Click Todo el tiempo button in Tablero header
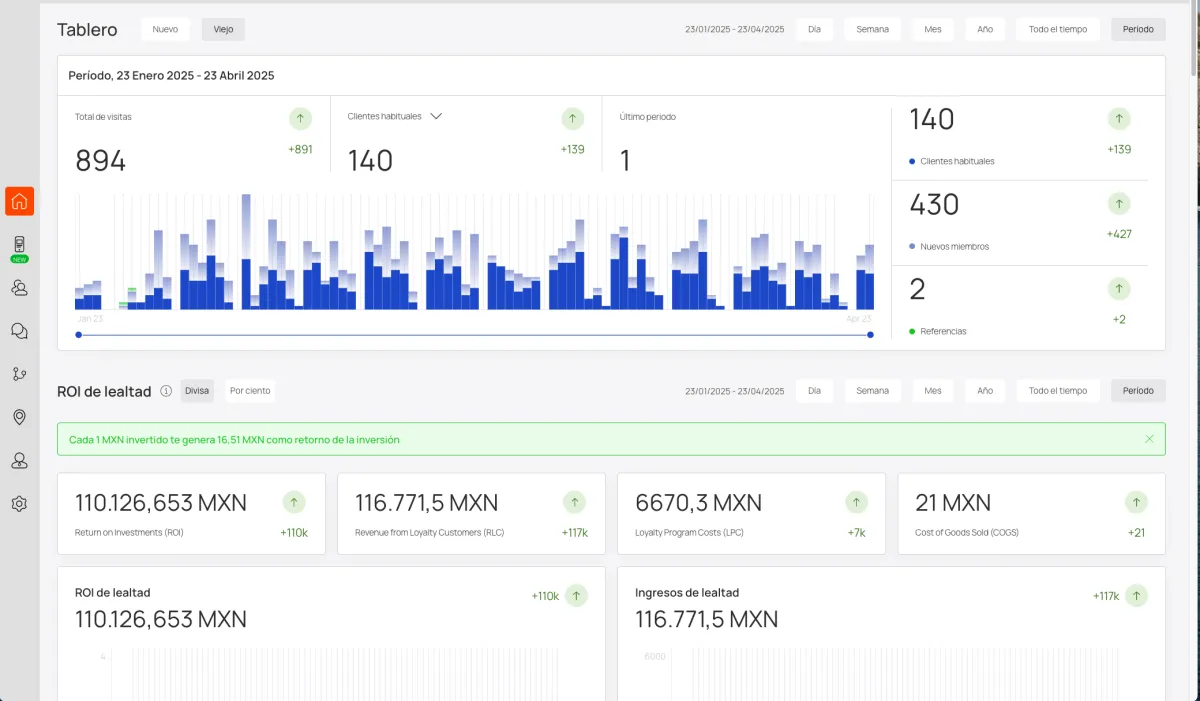 pyautogui.click(x=1057, y=30)
